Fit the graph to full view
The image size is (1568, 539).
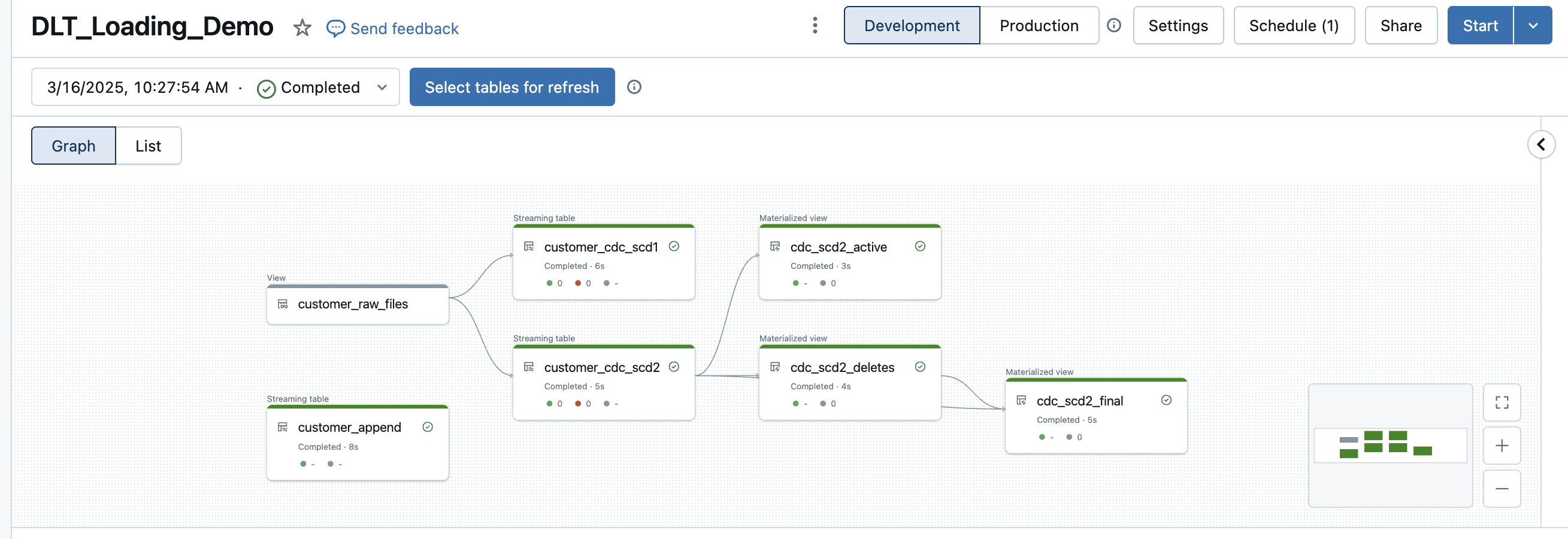(x=1501, y=402)
